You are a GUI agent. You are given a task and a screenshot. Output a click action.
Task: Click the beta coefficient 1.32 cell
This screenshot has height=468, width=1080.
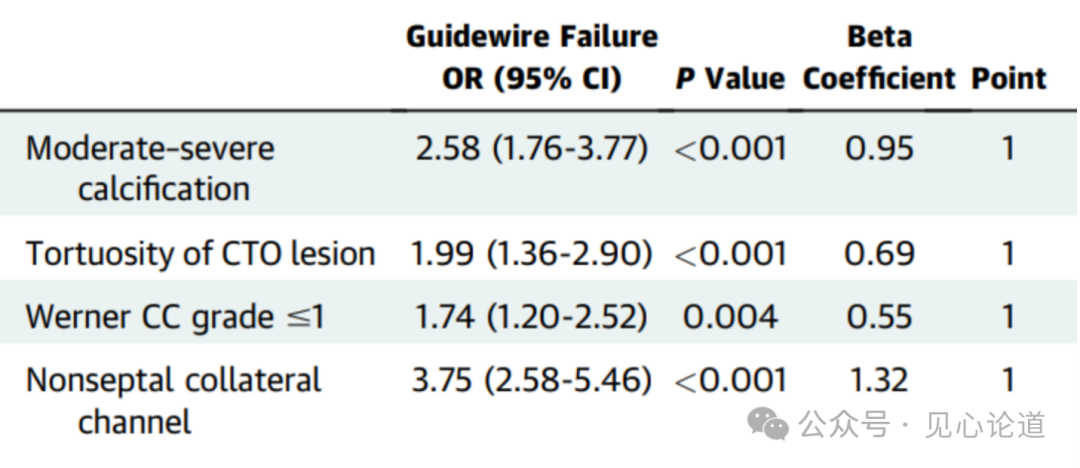[879, 380]
